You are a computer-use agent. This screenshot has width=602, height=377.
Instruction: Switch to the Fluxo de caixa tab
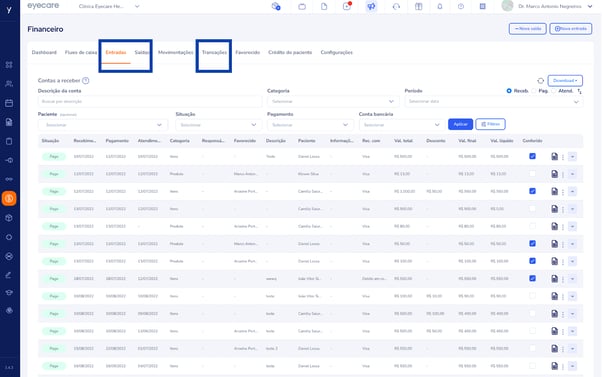click(x=81, y=52)
